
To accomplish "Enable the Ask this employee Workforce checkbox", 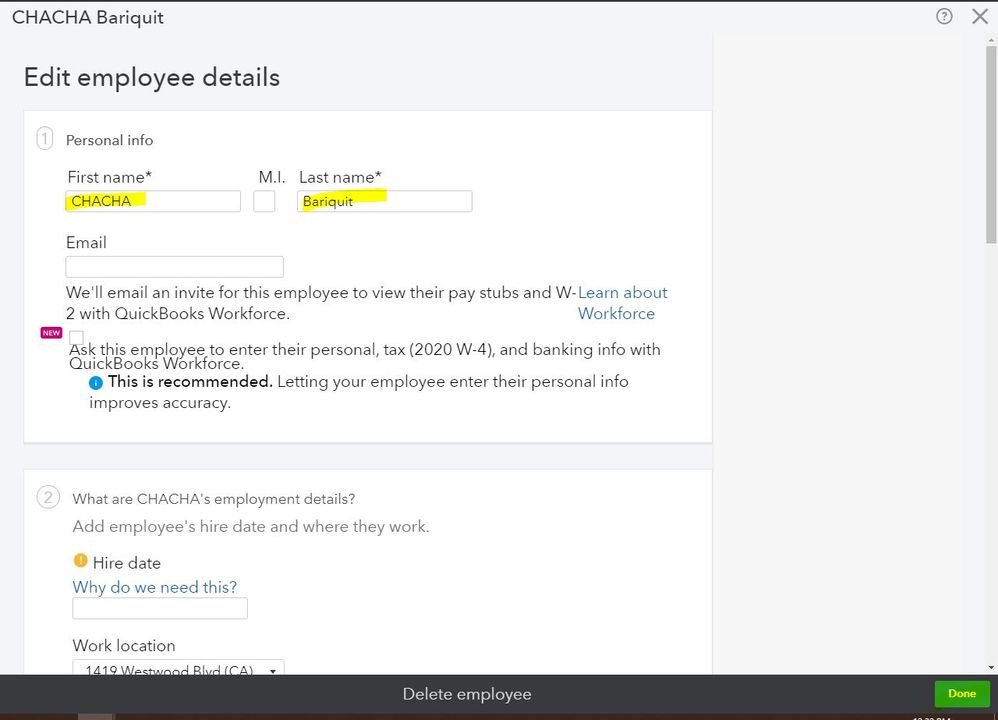I will [76, 337].
